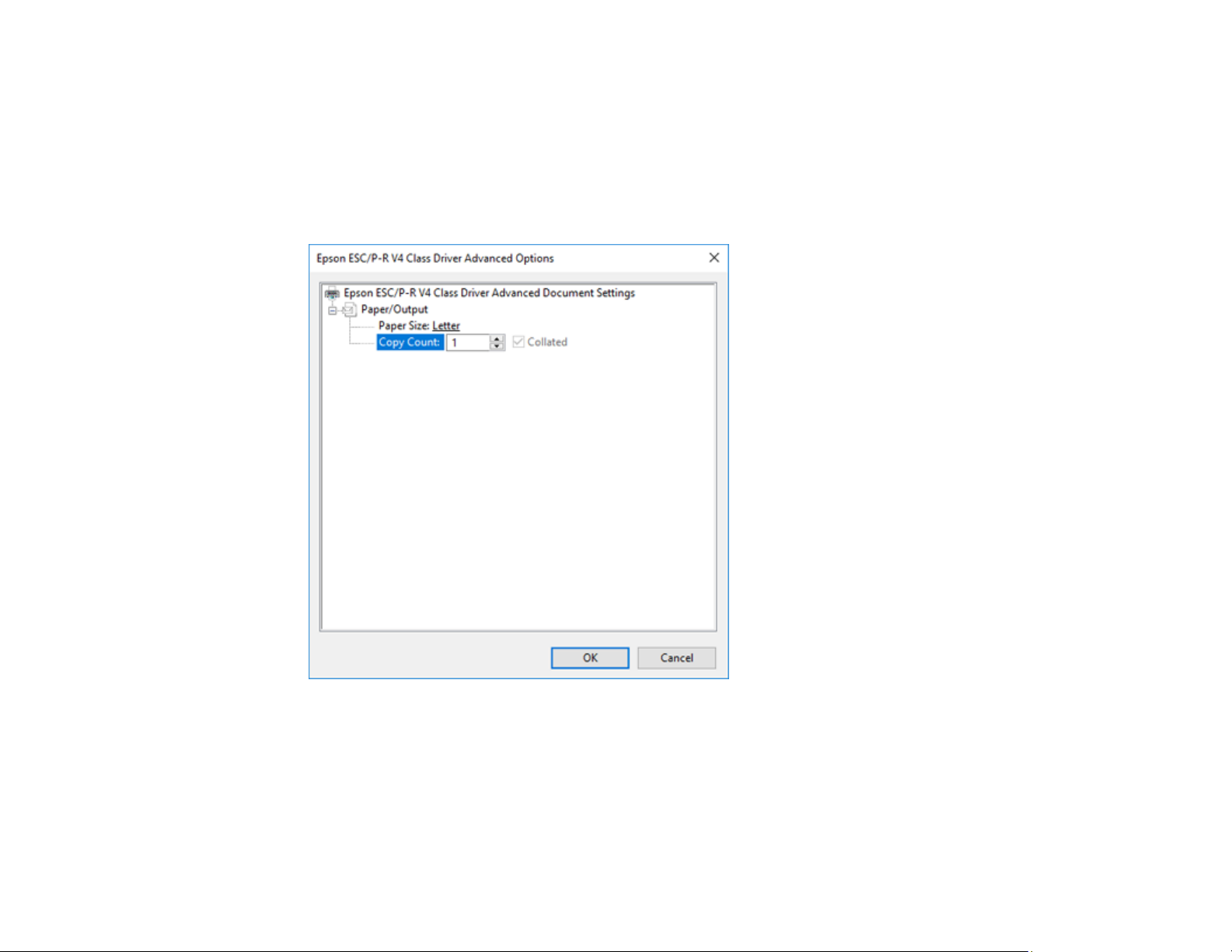Toggle the Collated checkbox

click(518, 342)
